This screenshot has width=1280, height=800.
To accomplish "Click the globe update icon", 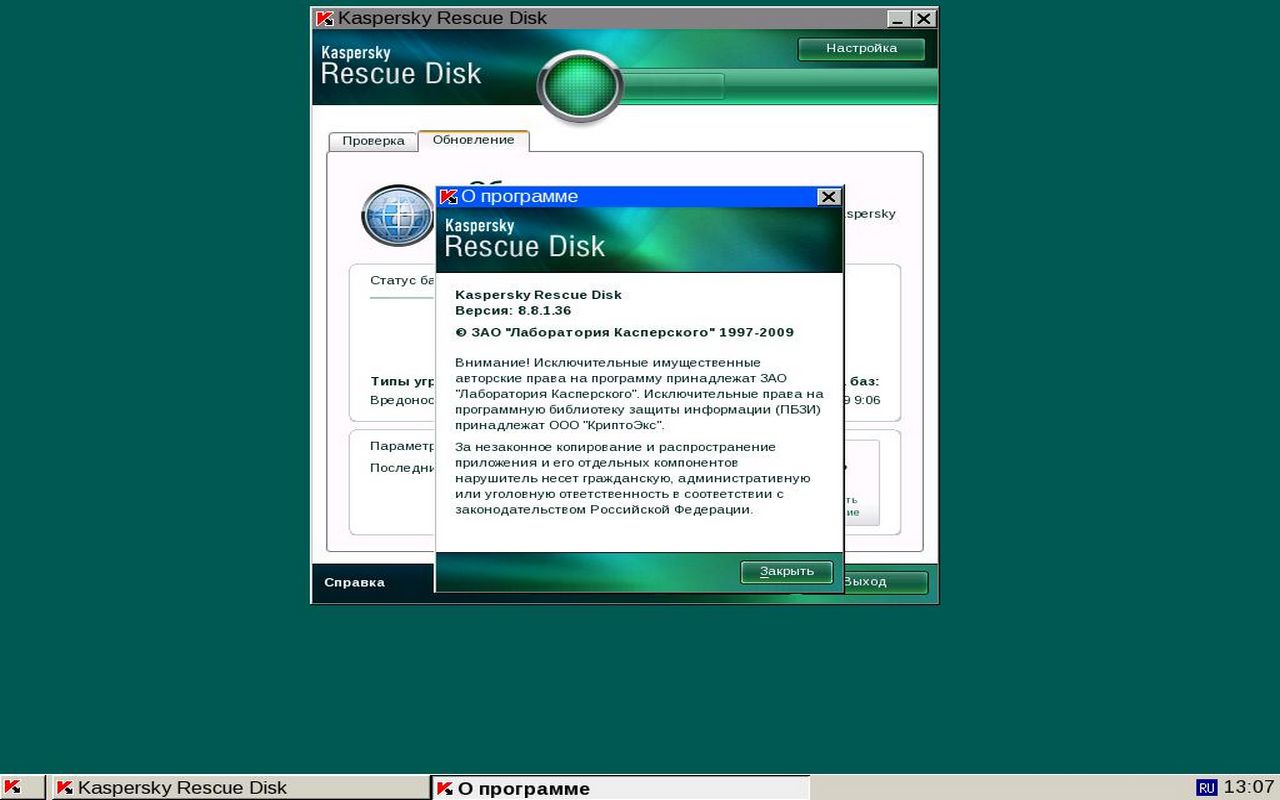I will (x=397, y=215).
